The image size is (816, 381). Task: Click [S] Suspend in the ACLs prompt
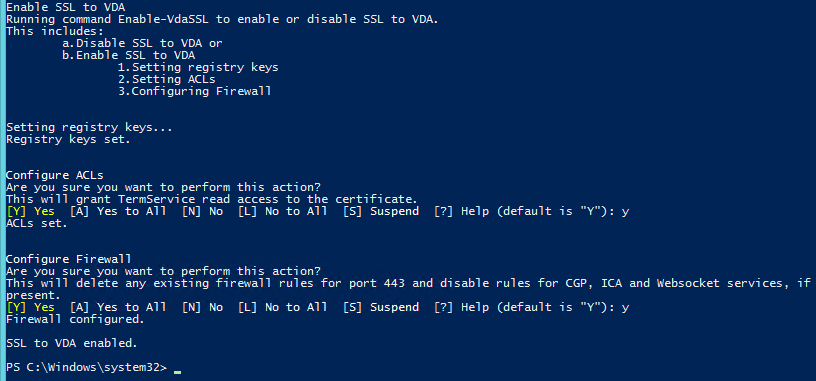pyautogui.click(x=381, y=211)
